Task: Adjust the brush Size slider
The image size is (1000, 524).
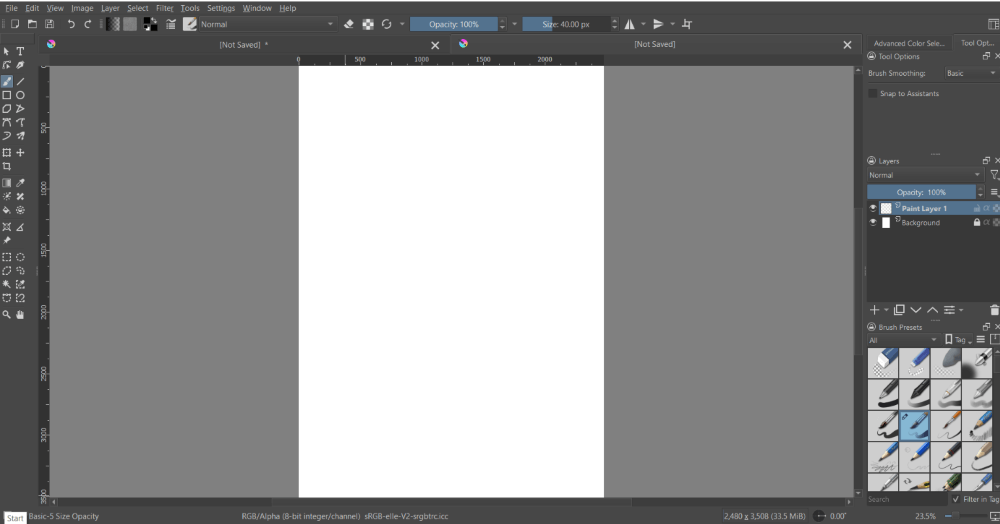Action: tap(566, 24)
